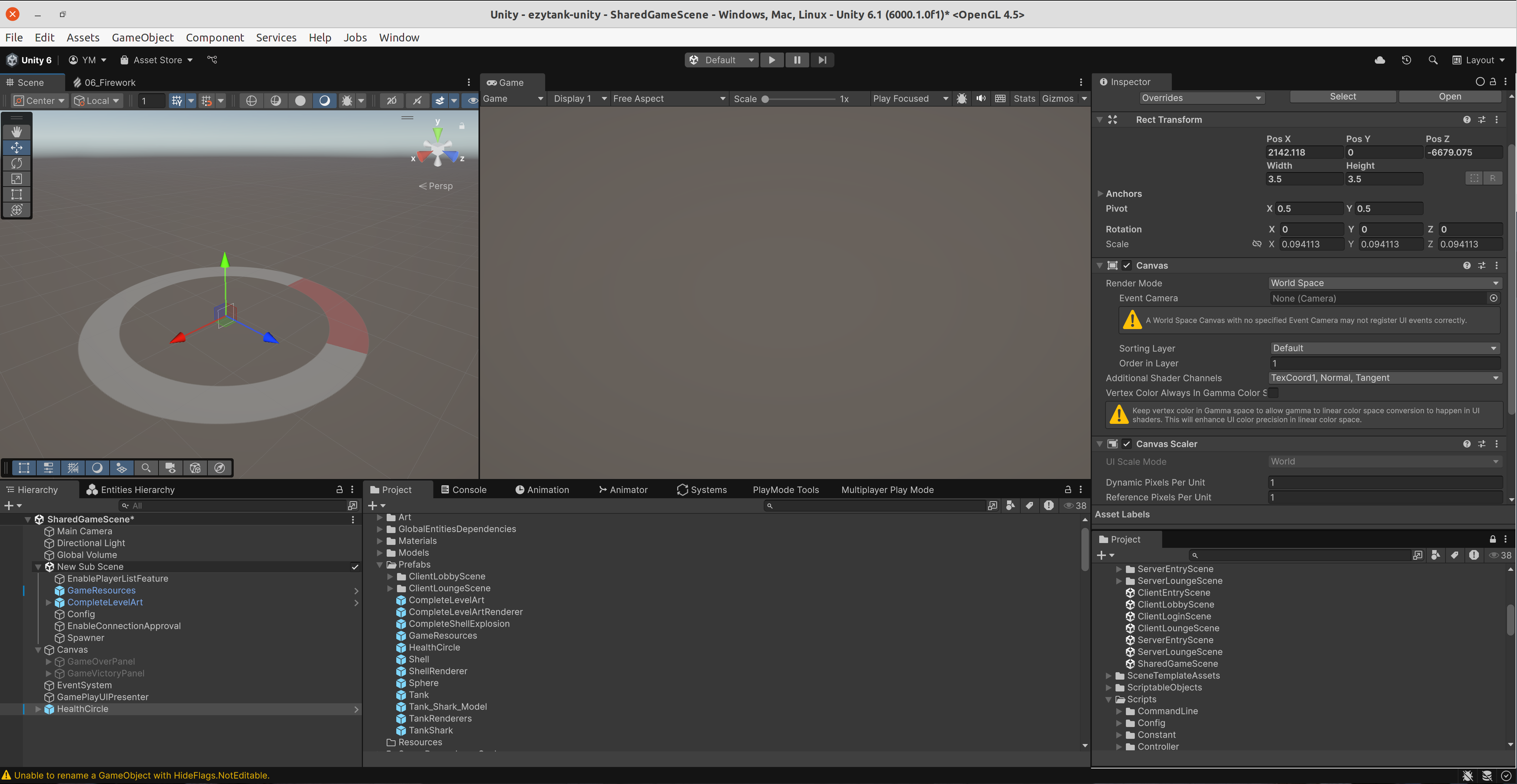Select the Scale tool
The width and height of the screenshot is (1517, 784).
tap(17, 179)
